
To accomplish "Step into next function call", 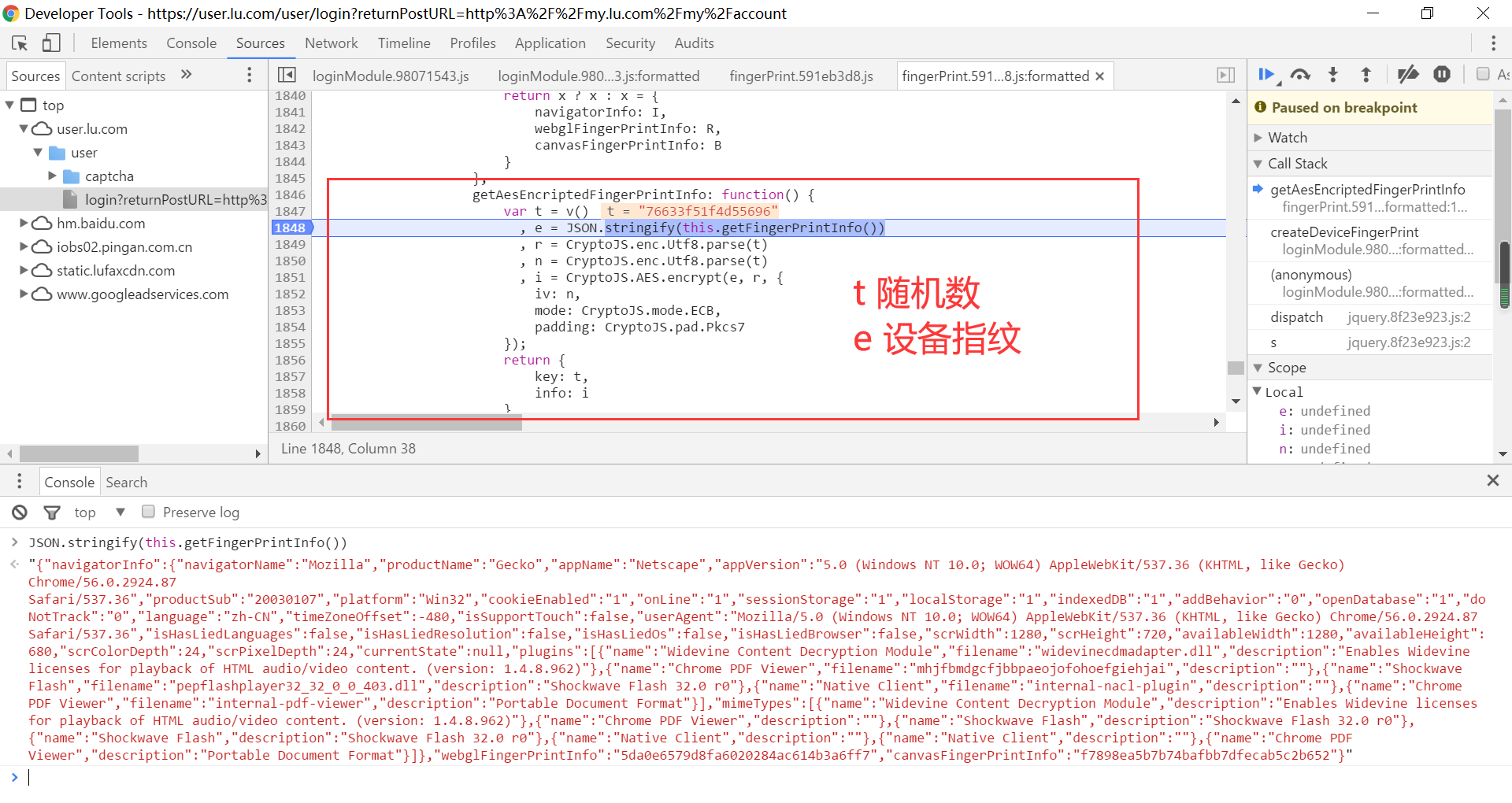I will click(1333, 75).
